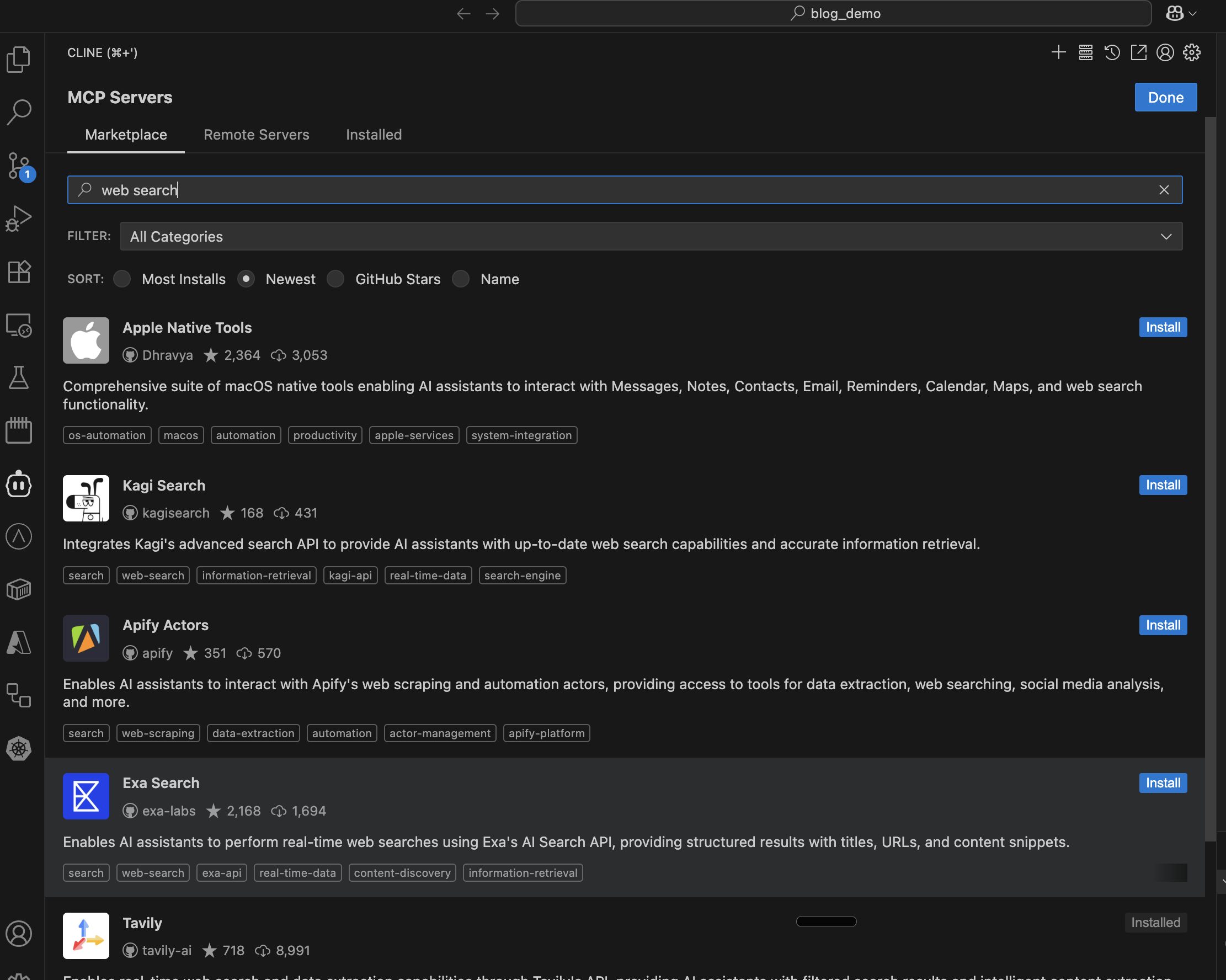The image size is (1226, 980).
Task: Open the ruler/memory icon view
Action: tap(19, 430)
